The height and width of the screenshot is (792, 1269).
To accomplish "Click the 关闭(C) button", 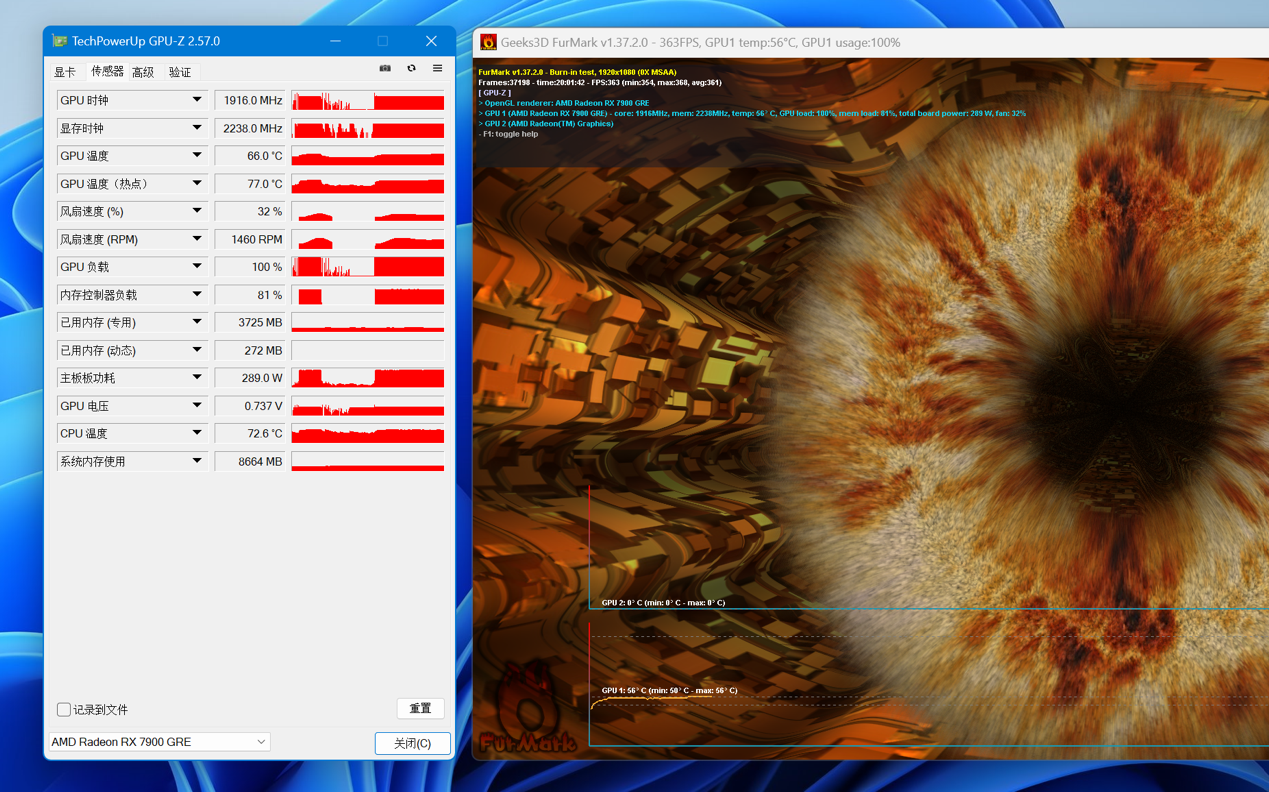I will [412, 743].
